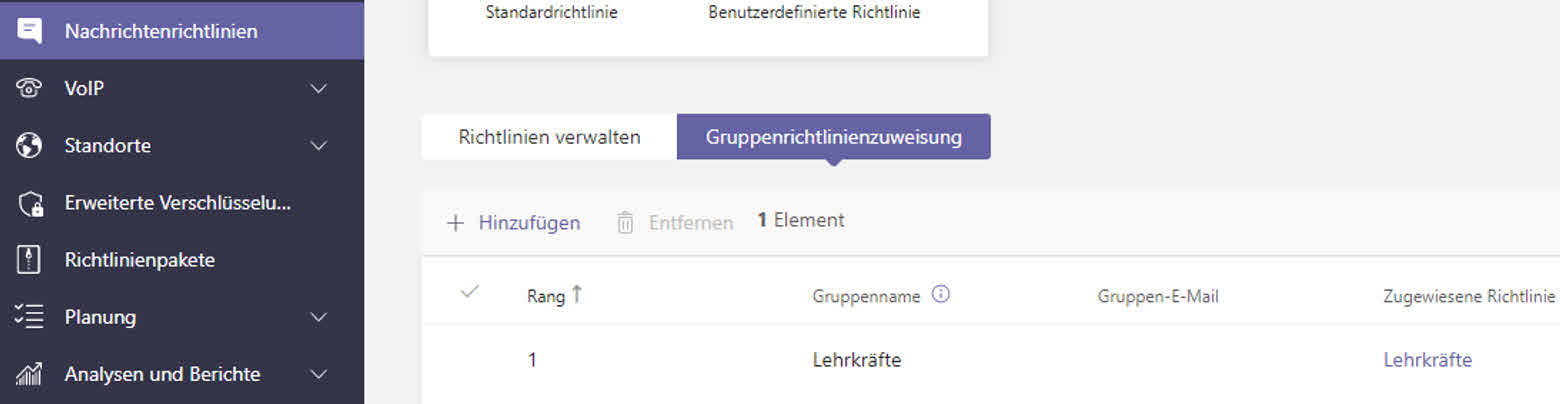Viewport: 1560px width, 404px height.
Task: Click the trash icon for Entfernen
Action: [x=625, y=222]
